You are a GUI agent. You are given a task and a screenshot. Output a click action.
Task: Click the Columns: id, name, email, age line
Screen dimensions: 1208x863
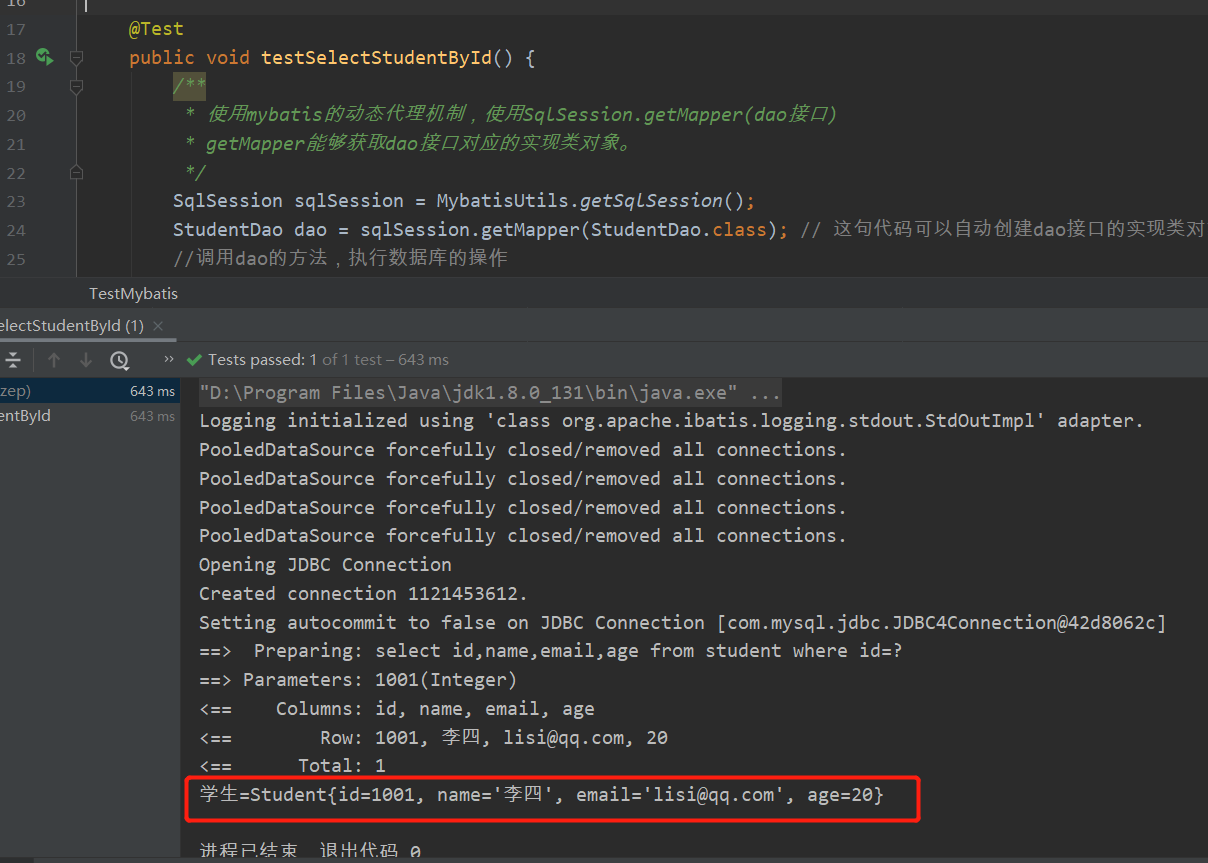tap(397, 709)
